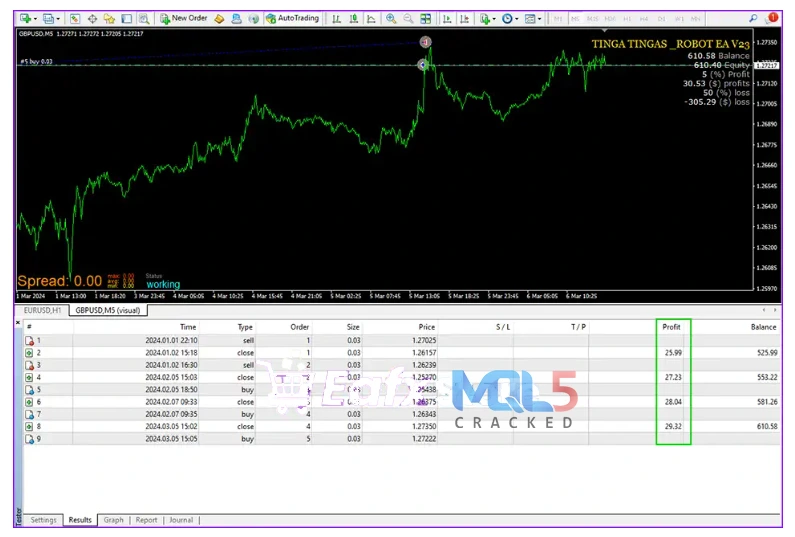Open the Journal tab in Tester
Image resolution: width=795 pixels, height=537 pixels.
coord(180,520)
